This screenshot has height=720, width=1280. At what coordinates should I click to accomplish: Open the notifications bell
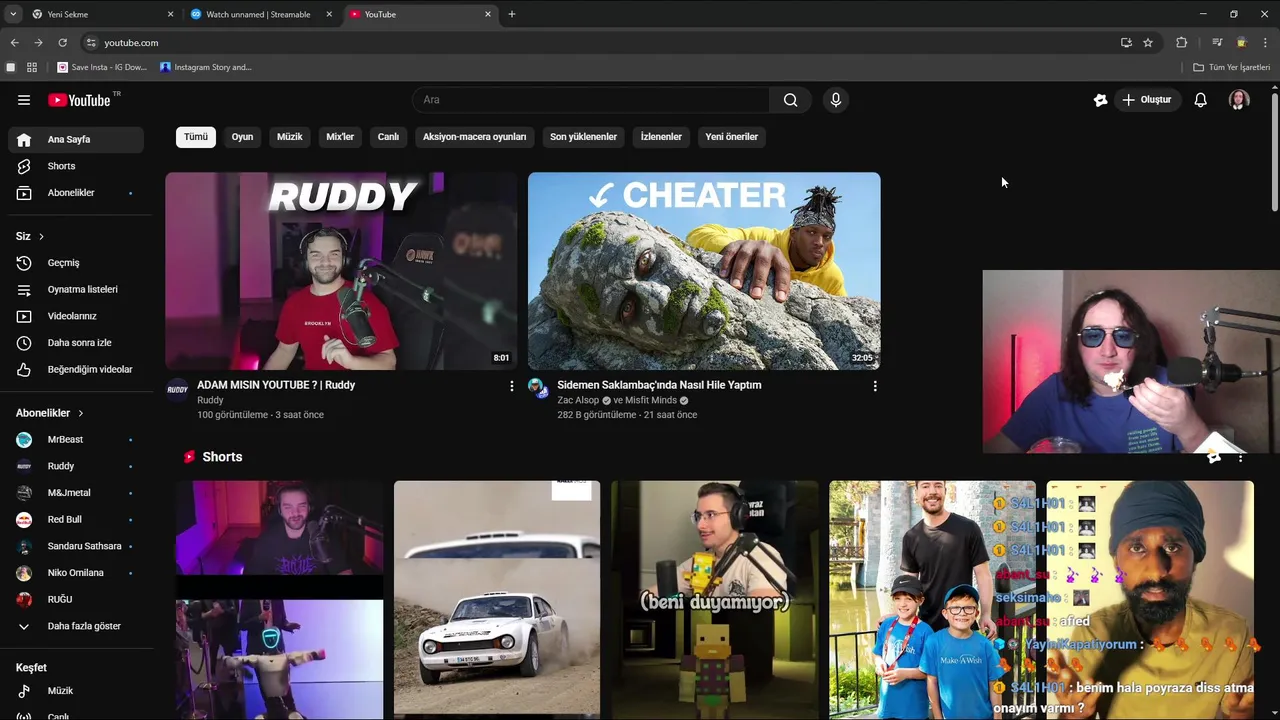tap(1201, 100)
